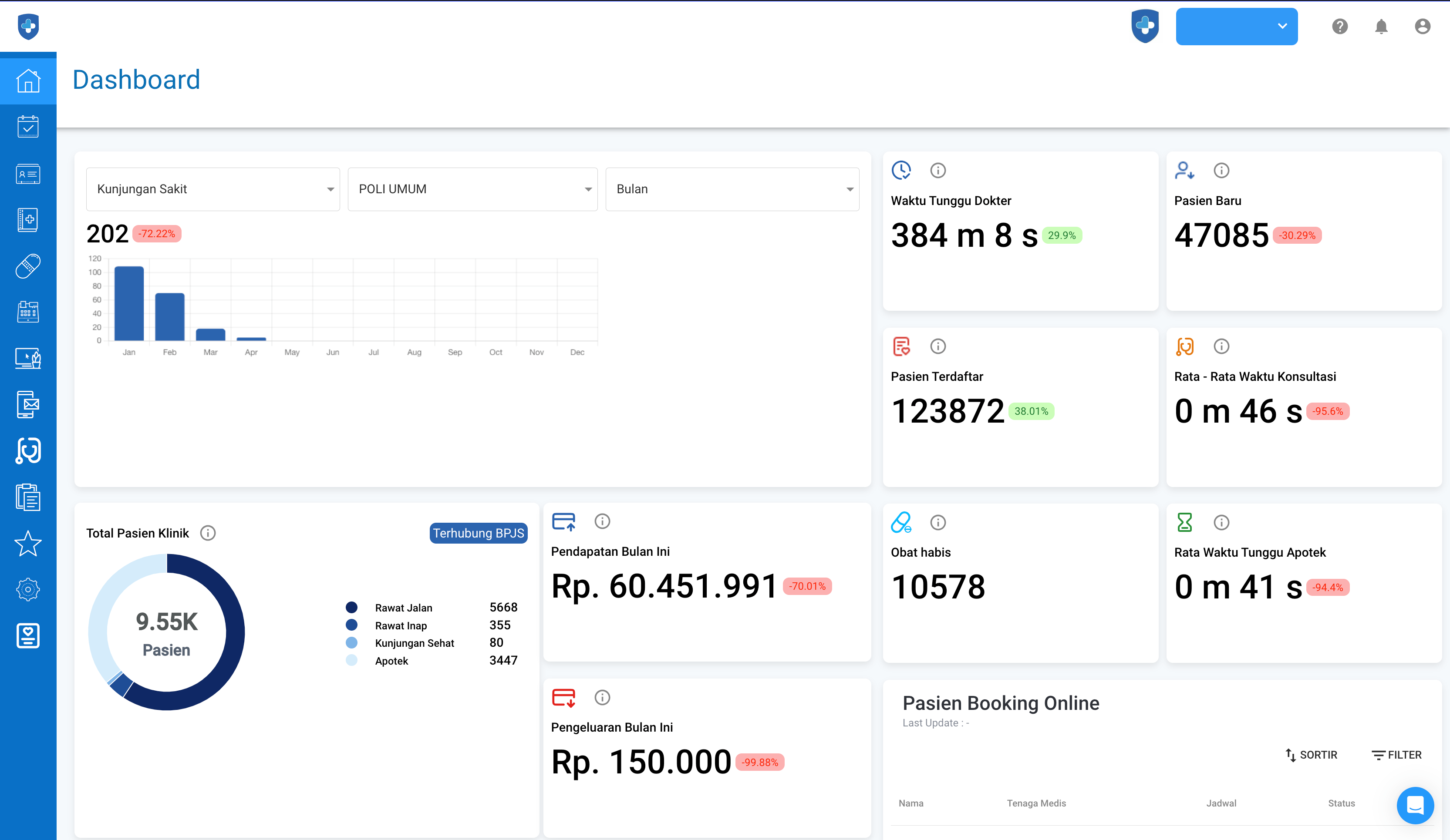Click the FILTER button
Screen dimensions: 1450x840
click(x=1396, y=755)
